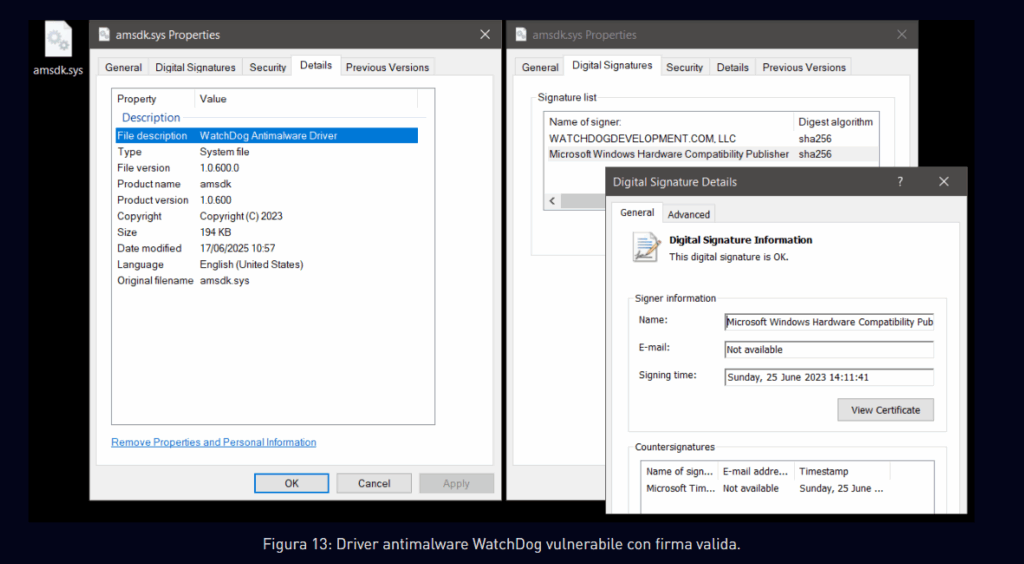
Task: Click file icon in right Properties title bar
Action: click(520, 35)
